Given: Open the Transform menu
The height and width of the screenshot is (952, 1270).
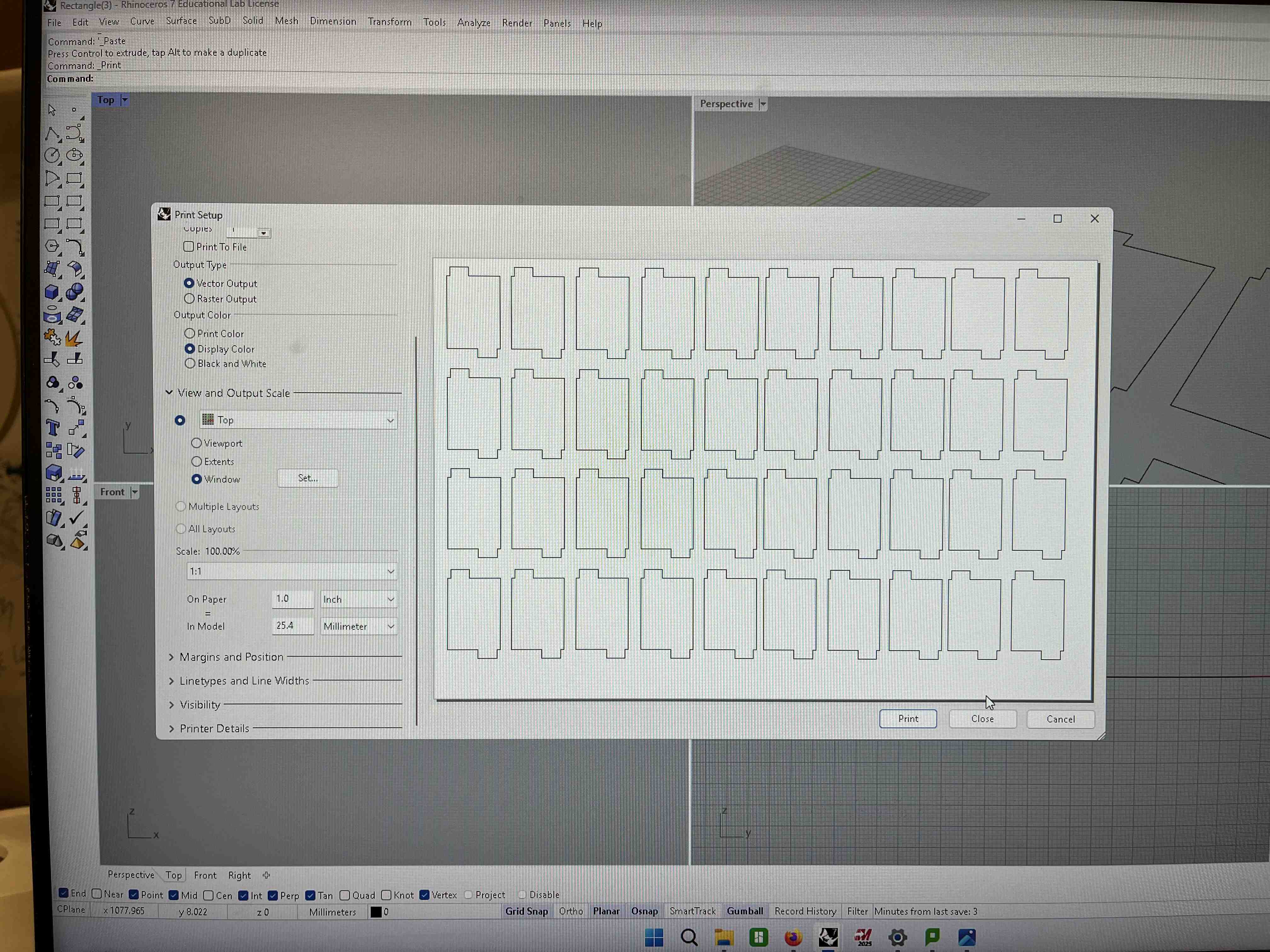Looking at the screenshot, I should (x=389, y=22).
